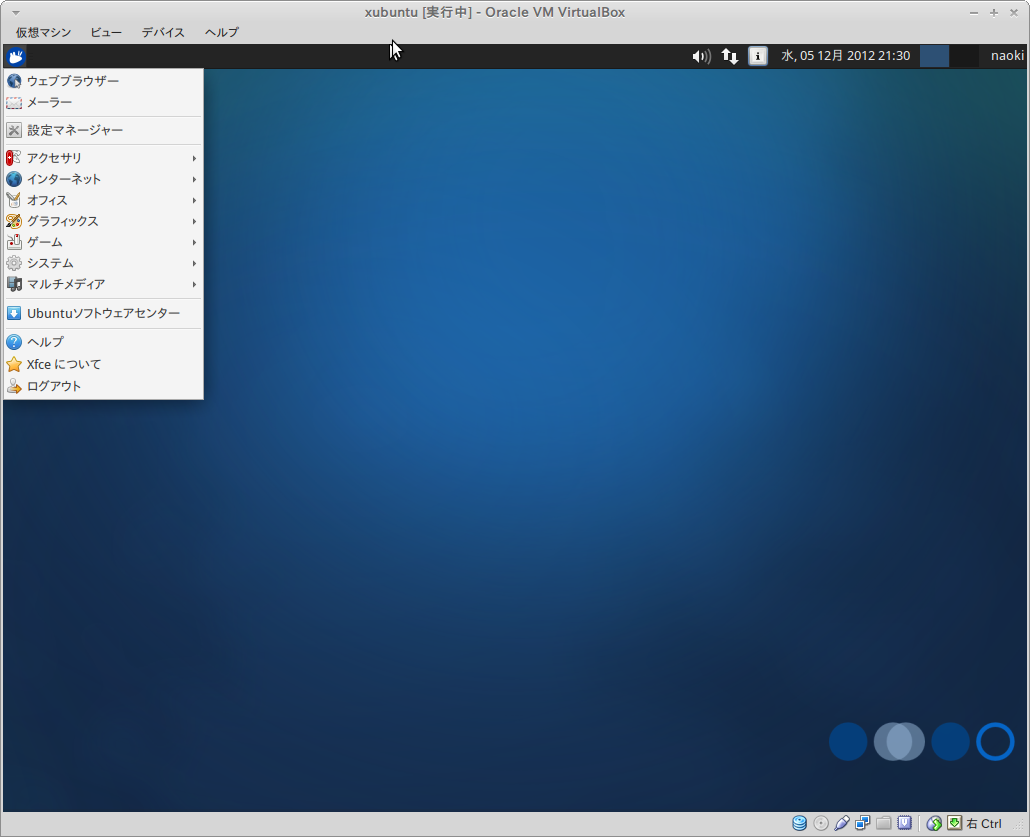Click the palette icon beside グラフィックス
1030x837 pixels.
tap(14, 221)
